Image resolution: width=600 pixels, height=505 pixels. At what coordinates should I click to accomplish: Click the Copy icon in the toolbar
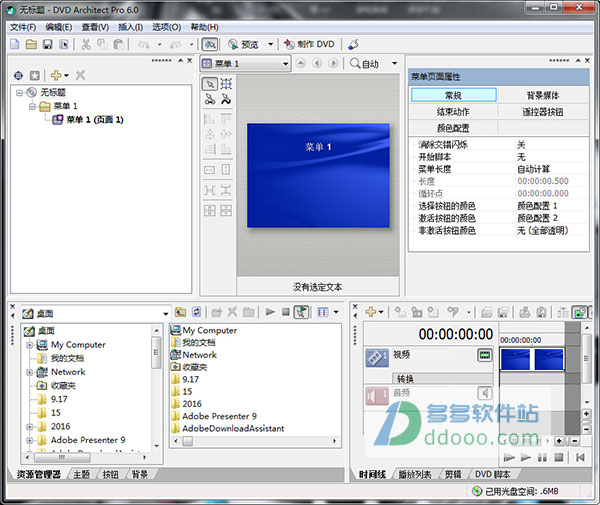click(x=102, y=44)
